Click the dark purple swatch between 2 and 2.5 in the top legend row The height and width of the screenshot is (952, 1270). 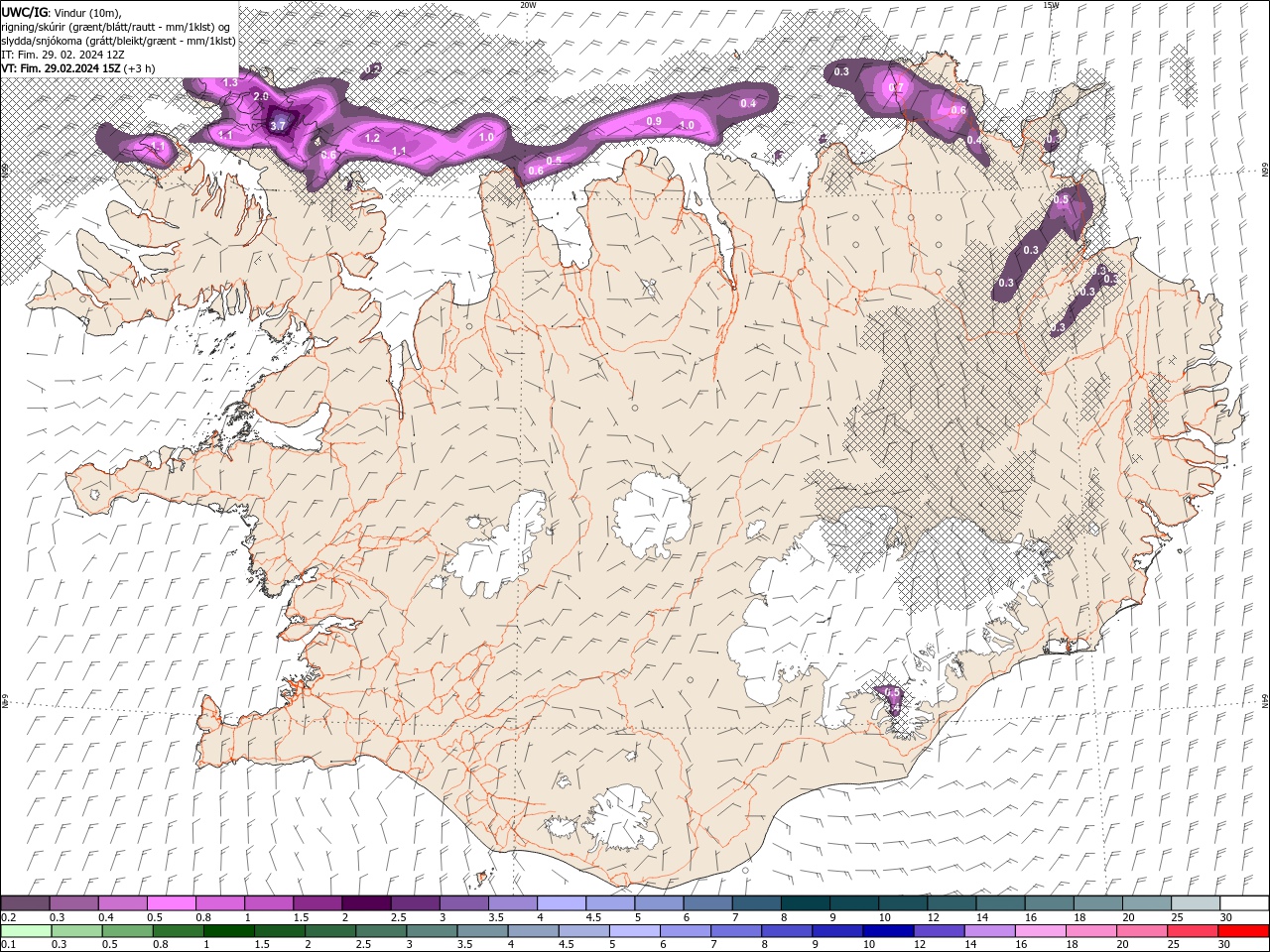[366, 903]
